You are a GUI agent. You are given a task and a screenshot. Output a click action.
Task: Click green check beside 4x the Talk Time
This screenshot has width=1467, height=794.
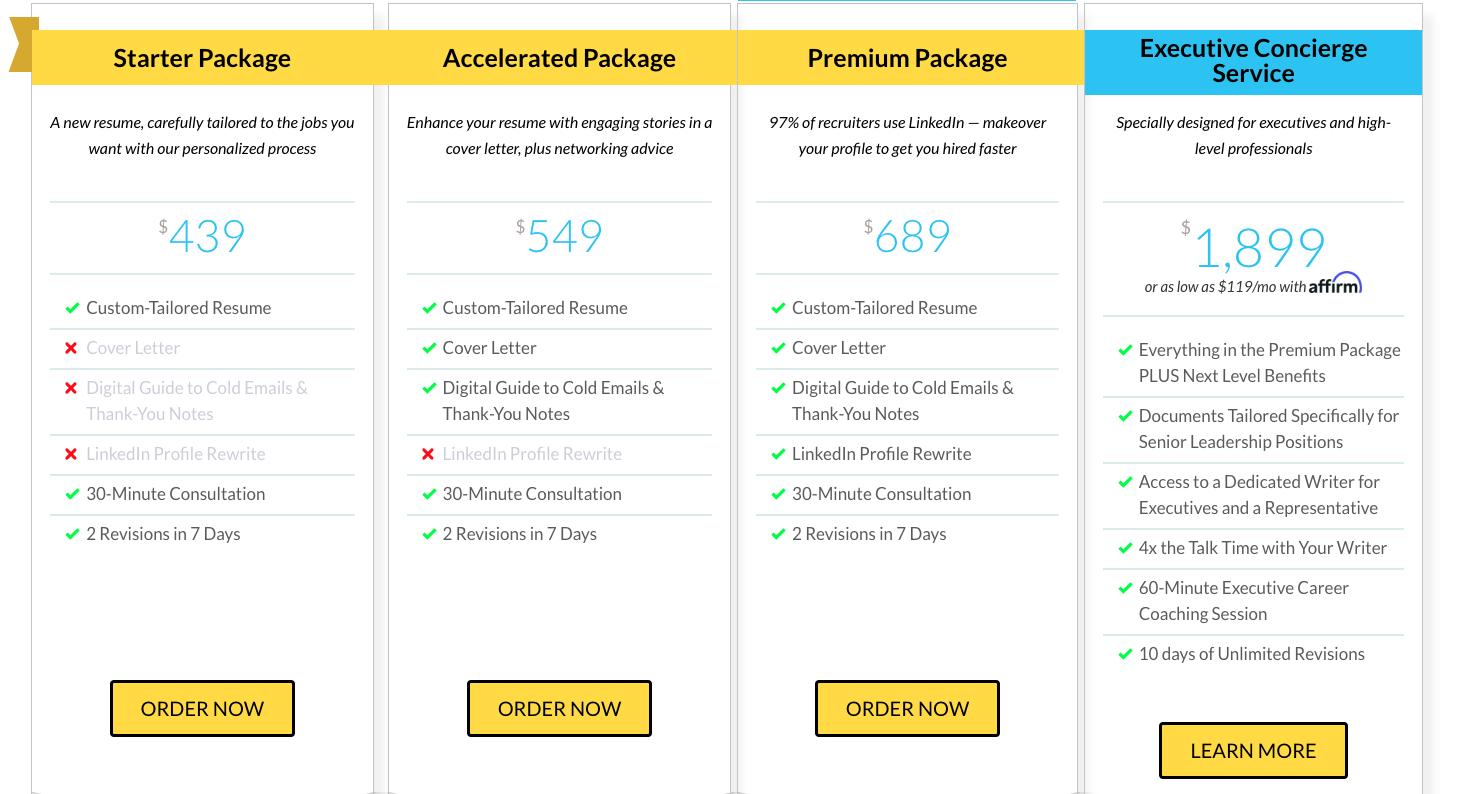(1124, 548)
